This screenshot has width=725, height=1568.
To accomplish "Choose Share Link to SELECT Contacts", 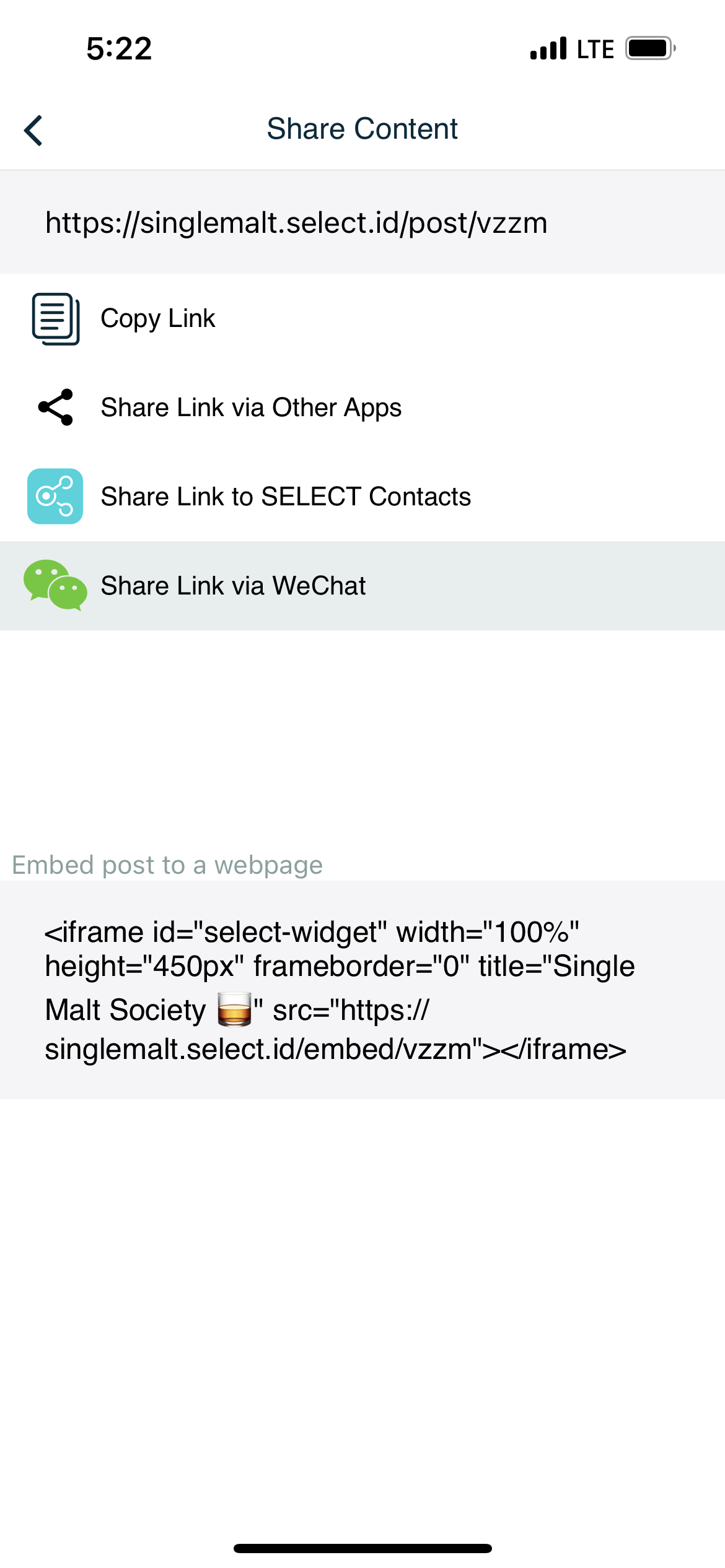I will [286, 497].
